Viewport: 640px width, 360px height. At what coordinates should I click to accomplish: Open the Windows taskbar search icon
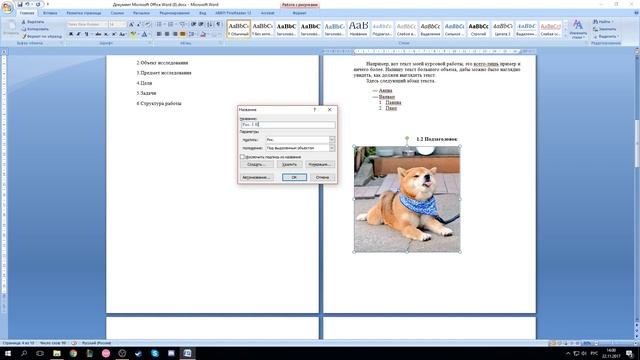(x=24, y=353)
